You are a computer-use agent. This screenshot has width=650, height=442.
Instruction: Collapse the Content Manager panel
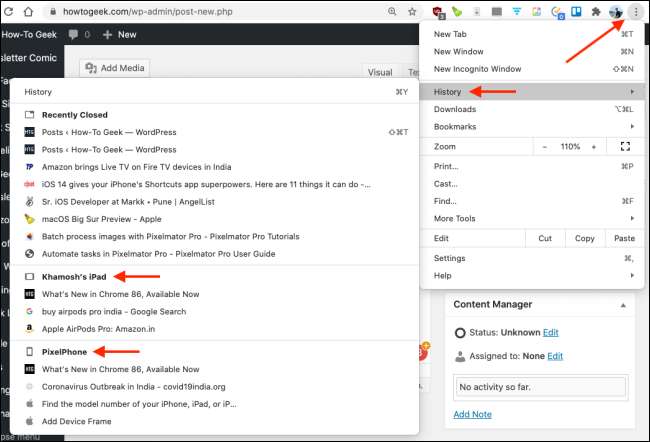point(623,304)
